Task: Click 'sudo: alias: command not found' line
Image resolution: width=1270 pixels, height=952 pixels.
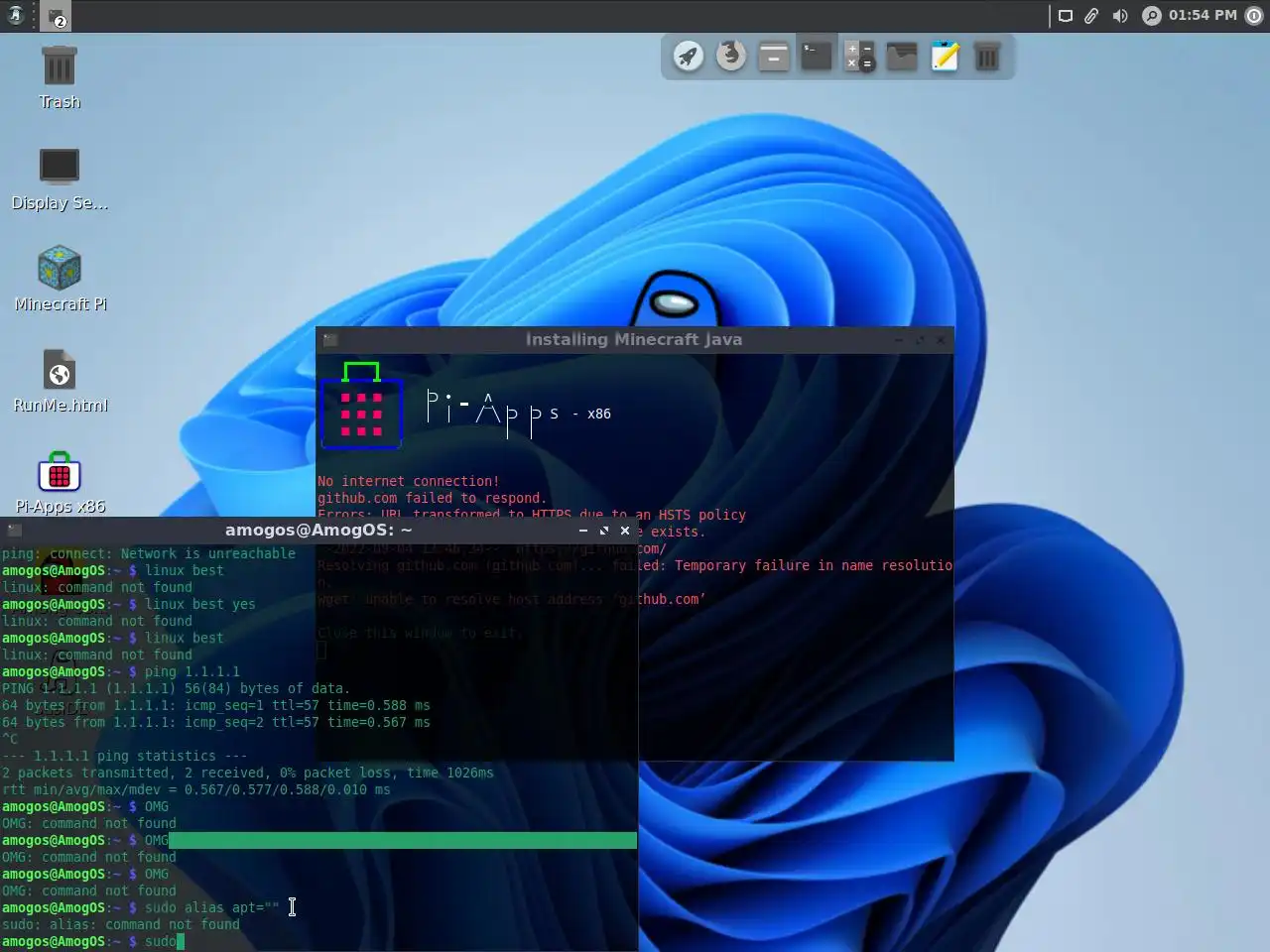Action: click(120, 924)
